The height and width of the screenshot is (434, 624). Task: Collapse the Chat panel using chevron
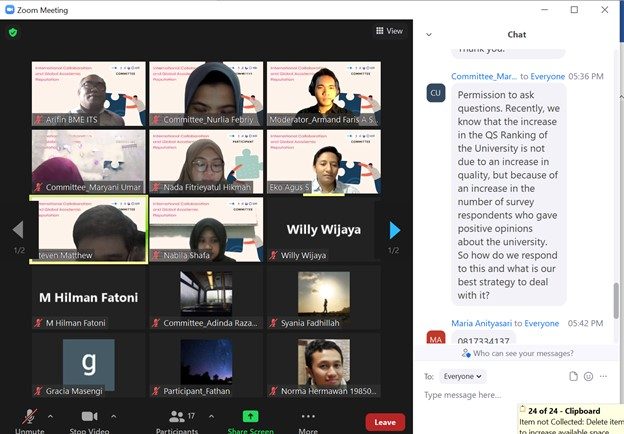tap(429, 34)
